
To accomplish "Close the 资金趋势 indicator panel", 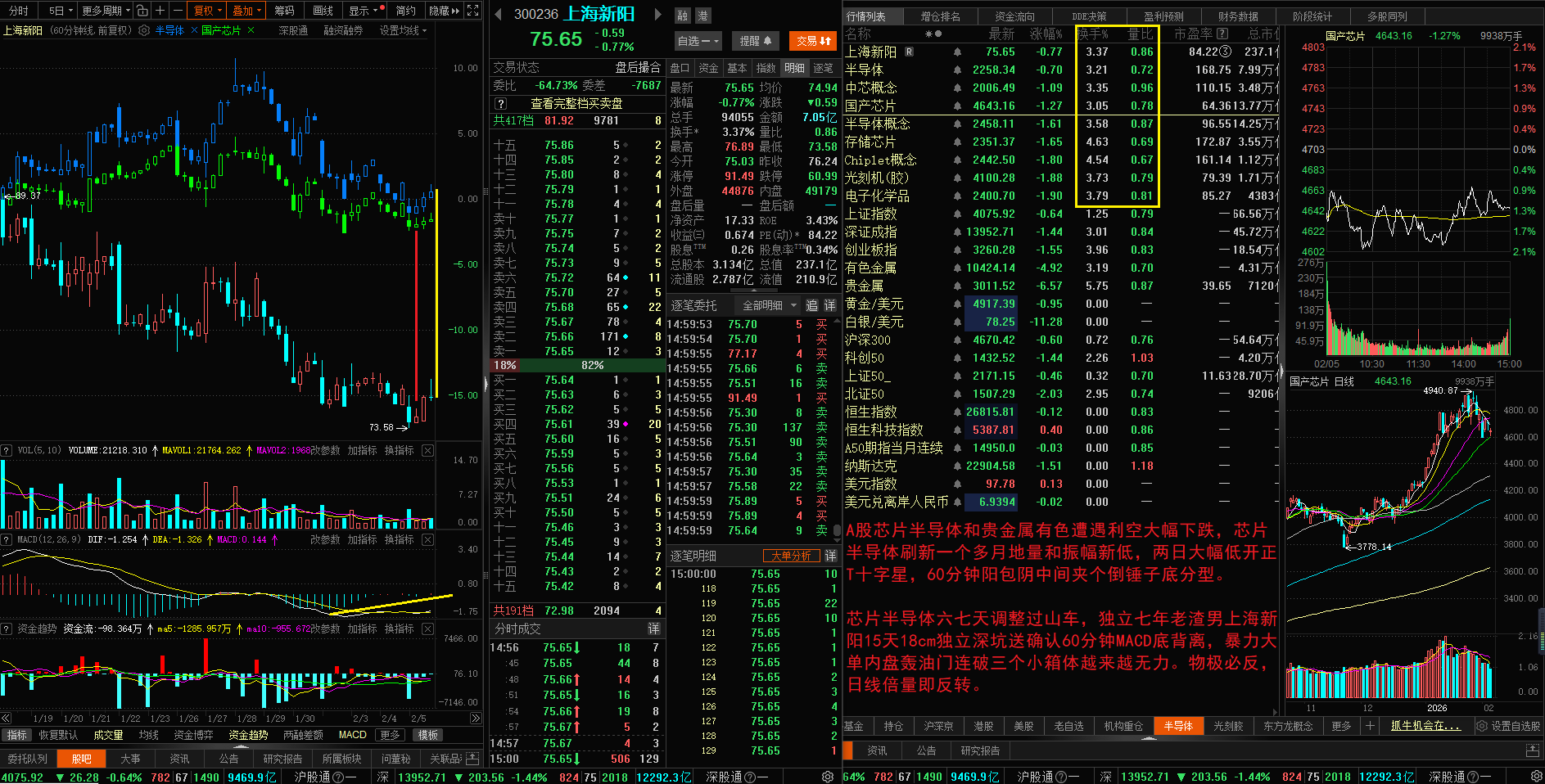I will (427, 629).
